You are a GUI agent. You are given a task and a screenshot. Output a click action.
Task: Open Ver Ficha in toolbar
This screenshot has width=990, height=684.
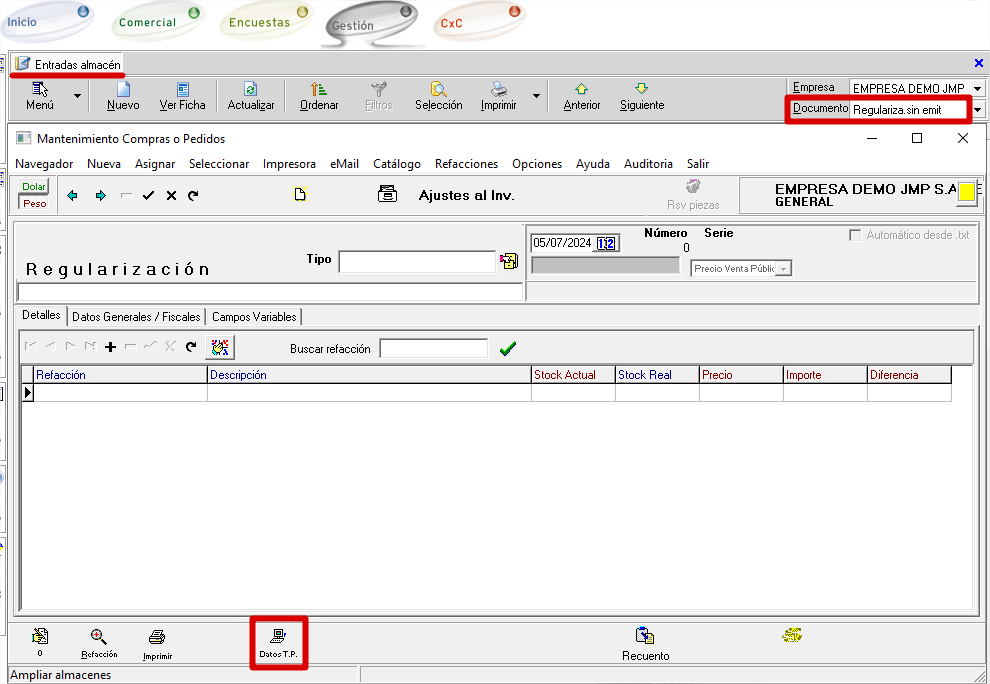(182, 91)
